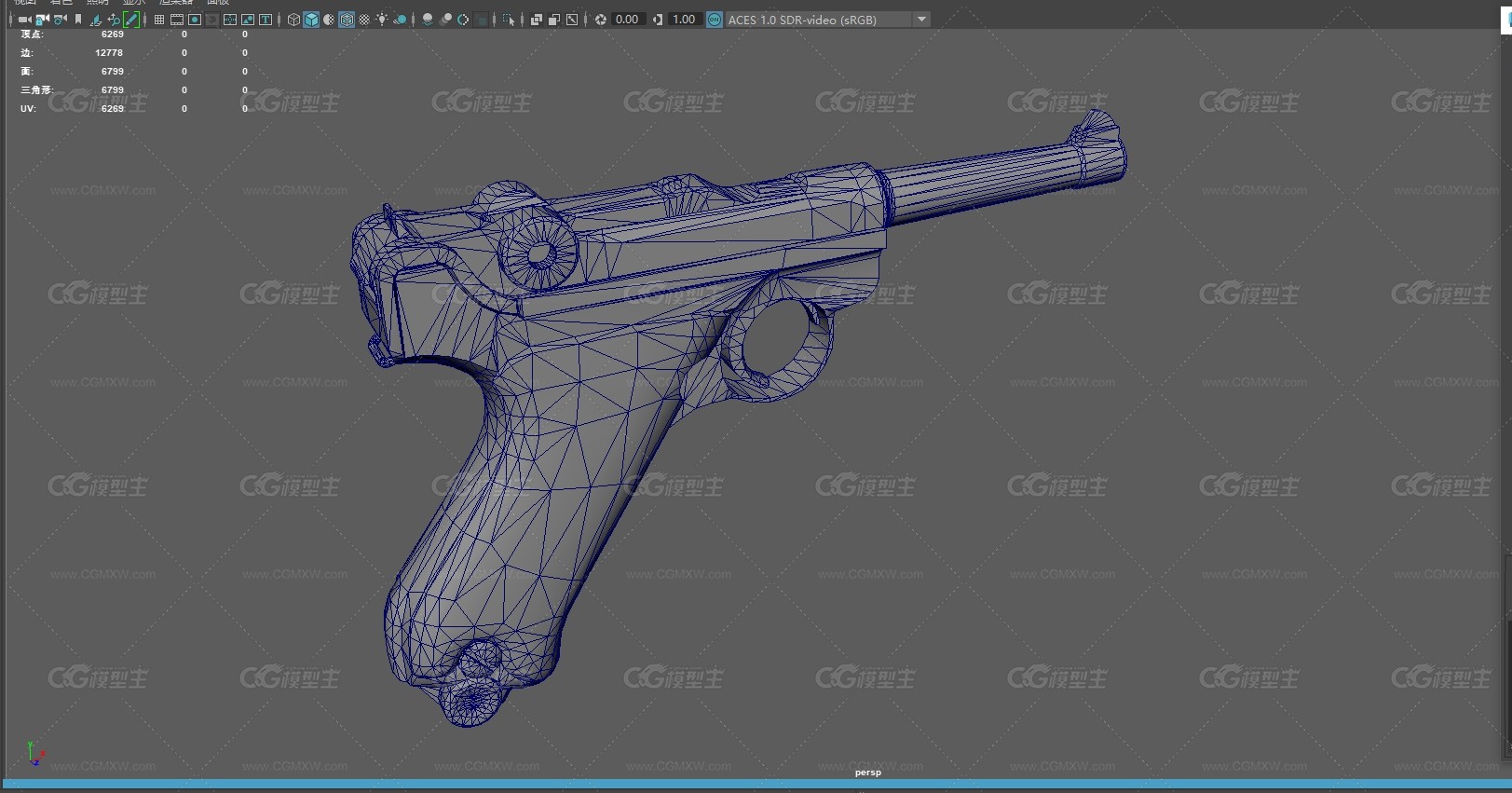Click the Gate Mask icon

pos(212,20)
